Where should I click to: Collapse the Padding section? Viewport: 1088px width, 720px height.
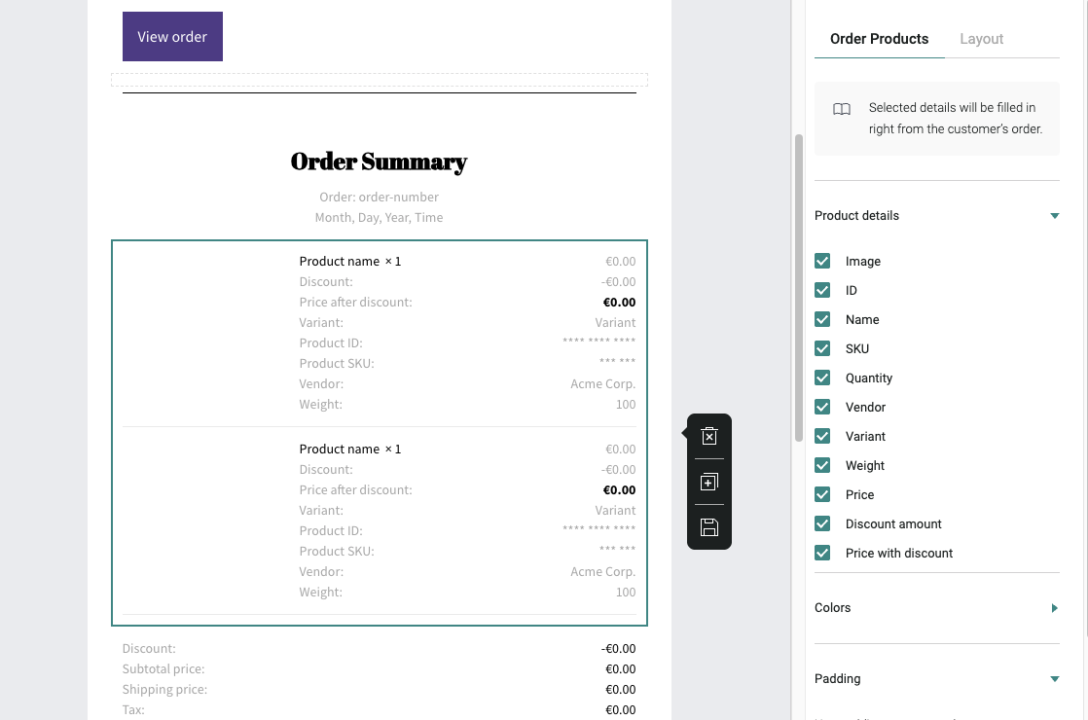(x=1054, y=679)
